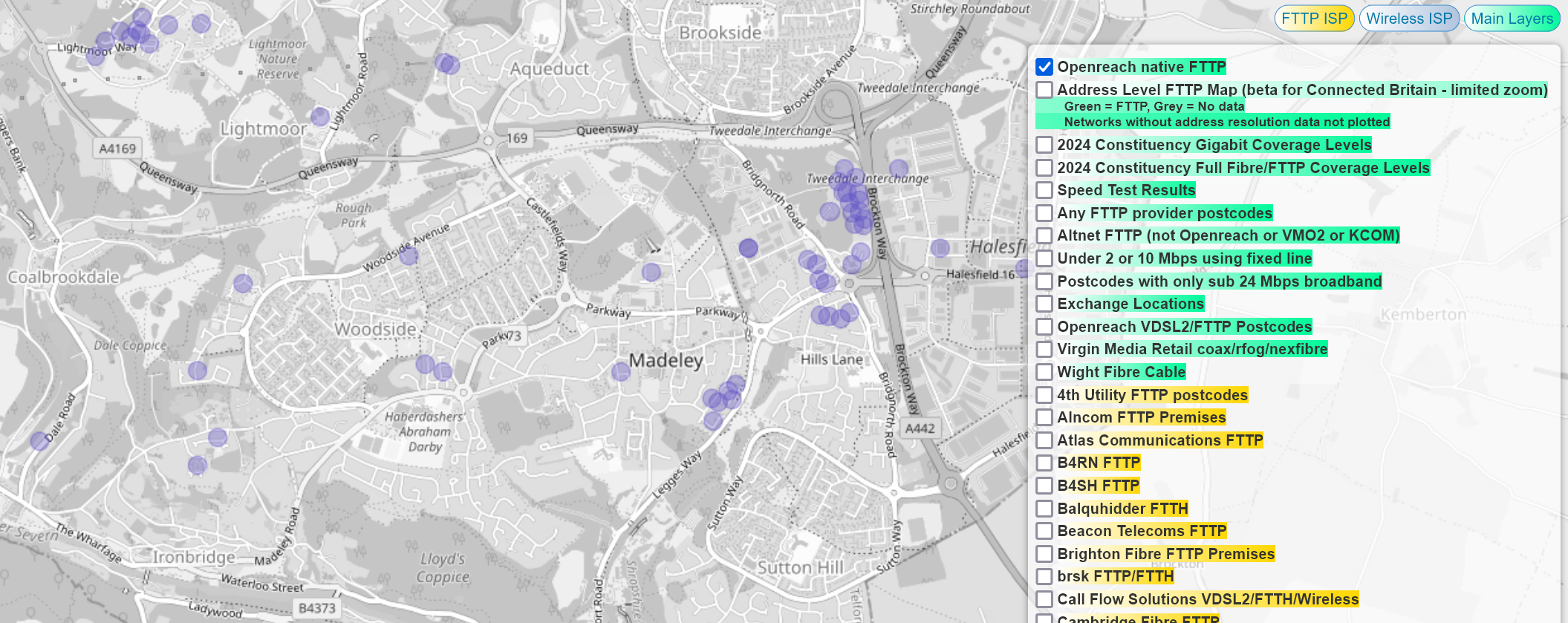The image size is (1568, 623).
Task: Uncheck the Openreach native FTTP layer
Action: coord(1044,67)
